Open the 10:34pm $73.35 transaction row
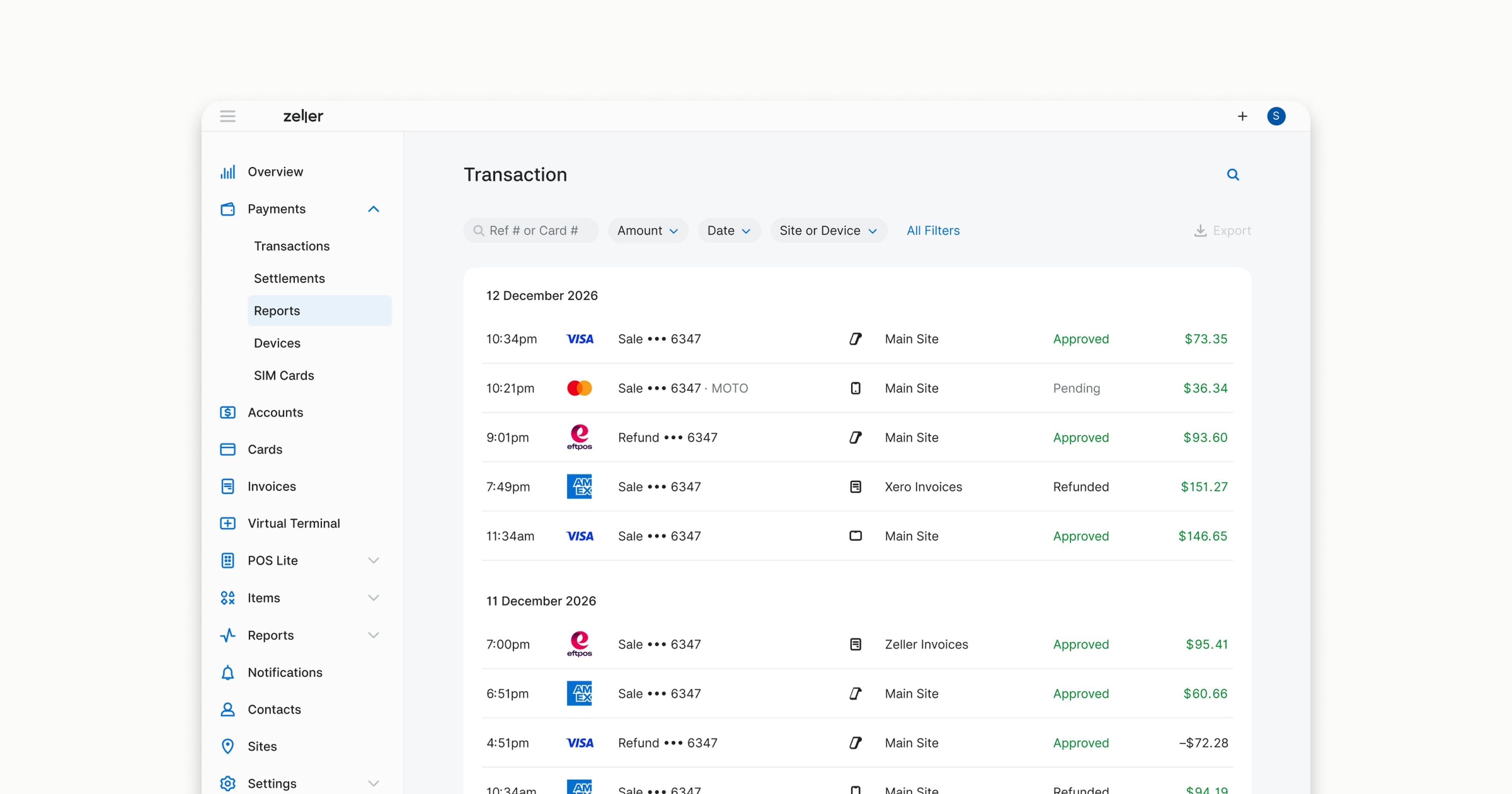1512x794 pixels. [x=857, y=339]
